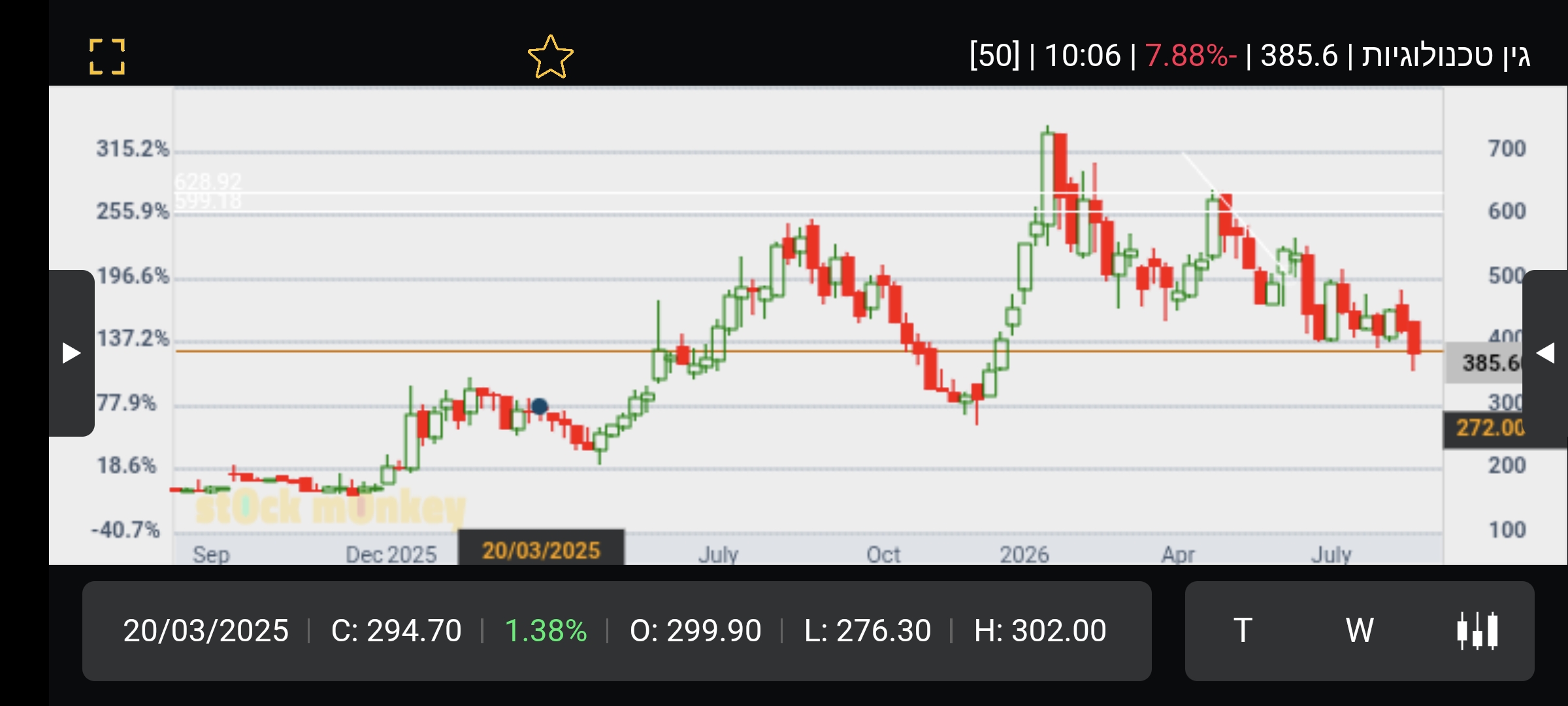The height and width of the screenshot is (706, 1568).
Task: Click the 20/03/2025 date label on axis
Action: 541,549
